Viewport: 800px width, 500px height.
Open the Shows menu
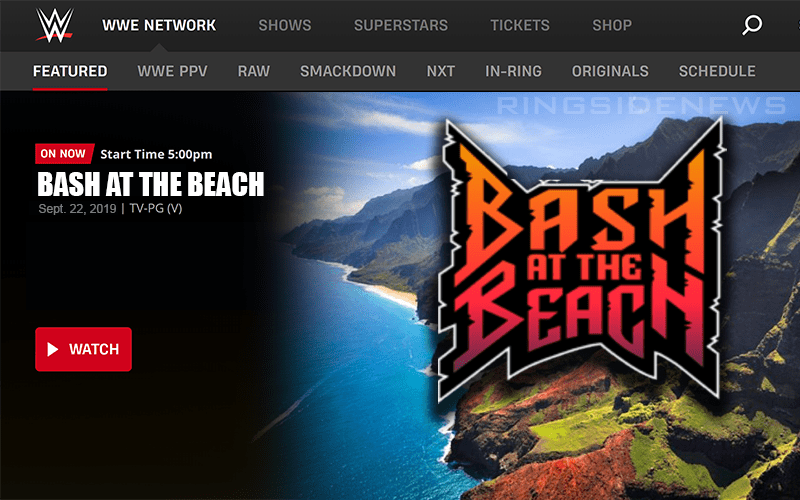(x=285, y=25)
